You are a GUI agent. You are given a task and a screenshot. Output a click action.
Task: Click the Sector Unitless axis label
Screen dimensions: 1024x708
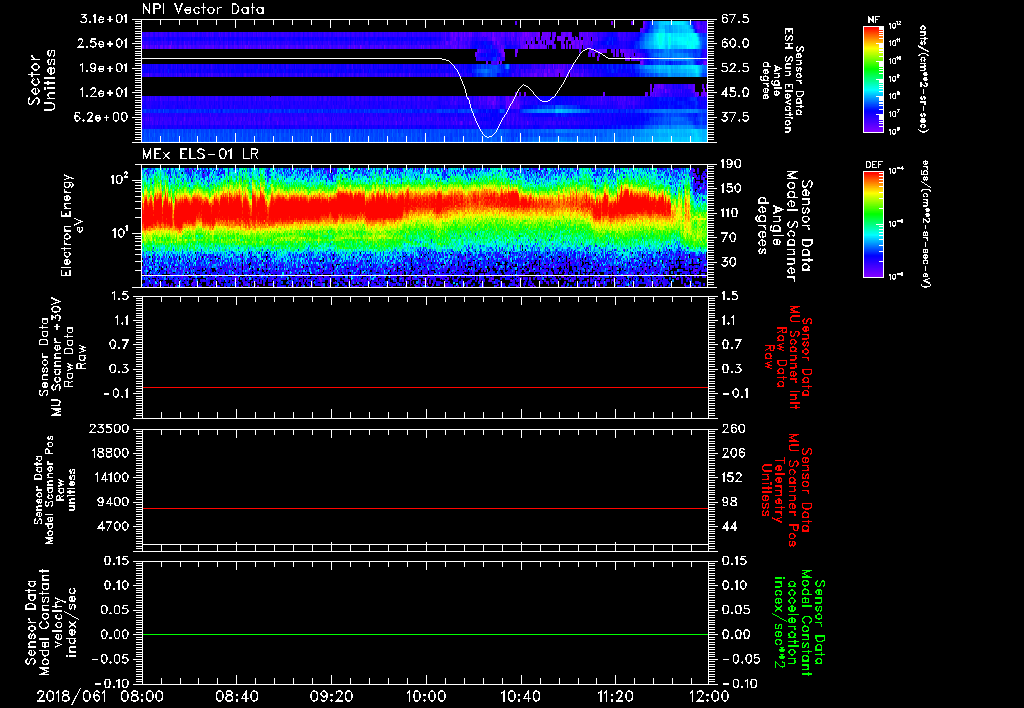point(41,80)
